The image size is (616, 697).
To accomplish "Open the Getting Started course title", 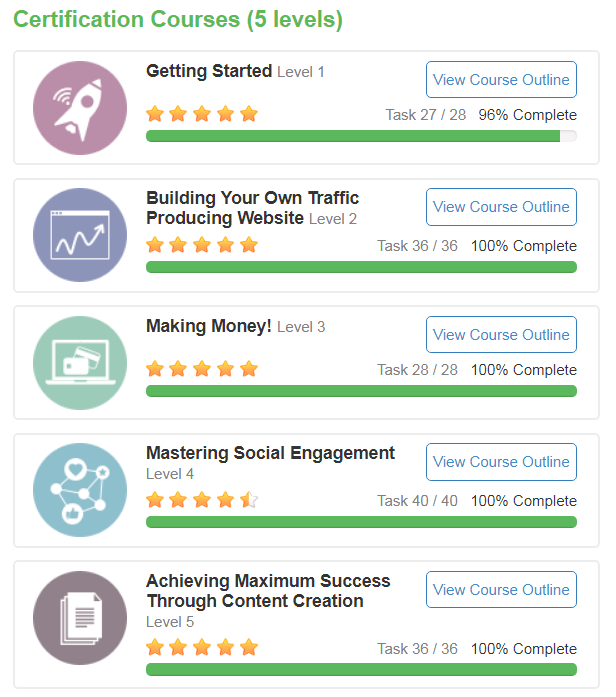I will click(x=209, y=71).
